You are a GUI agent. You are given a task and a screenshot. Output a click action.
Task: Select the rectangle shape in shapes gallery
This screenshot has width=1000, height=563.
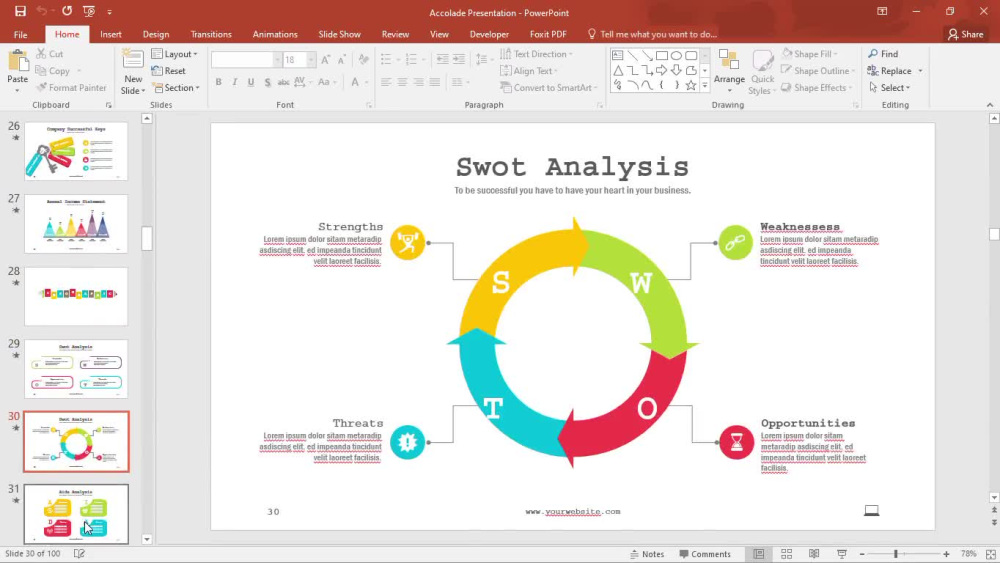(662, 55)
